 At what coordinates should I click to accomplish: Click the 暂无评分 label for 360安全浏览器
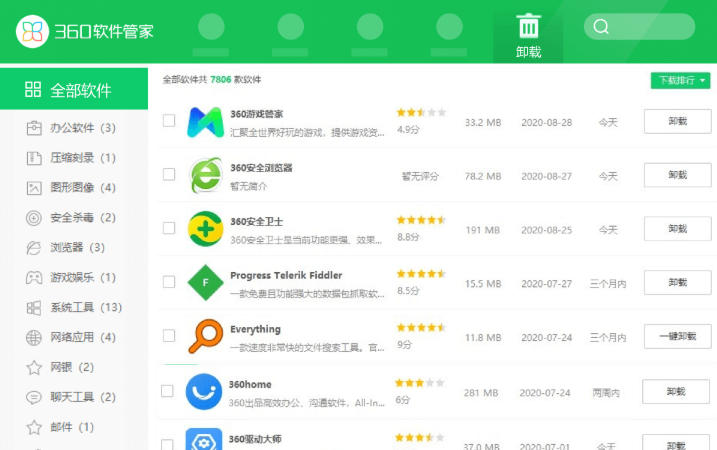pos(420,176)
